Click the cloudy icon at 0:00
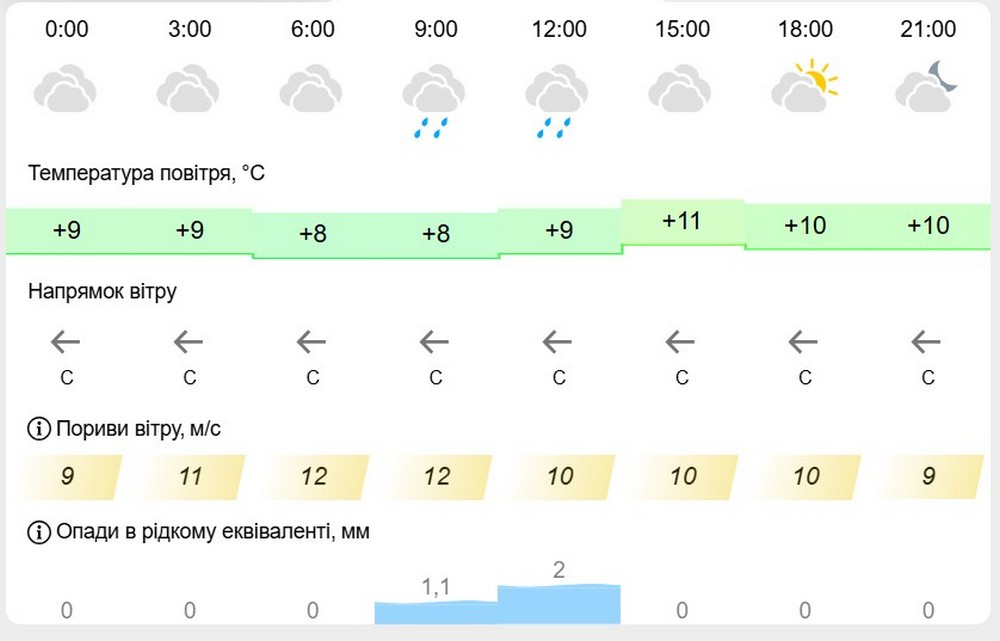Viewport: 1000px width, 641px height. (x=65, y=87)
